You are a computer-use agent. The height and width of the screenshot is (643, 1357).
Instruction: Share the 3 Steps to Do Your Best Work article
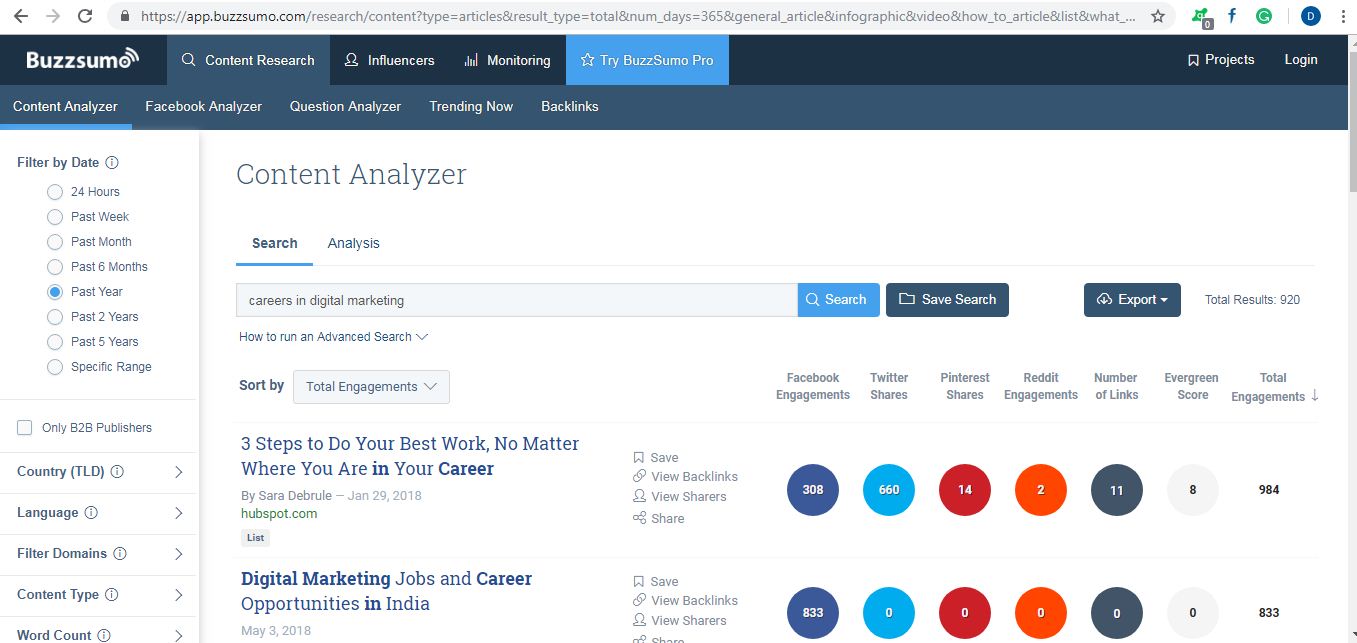[x=659, y=518]
